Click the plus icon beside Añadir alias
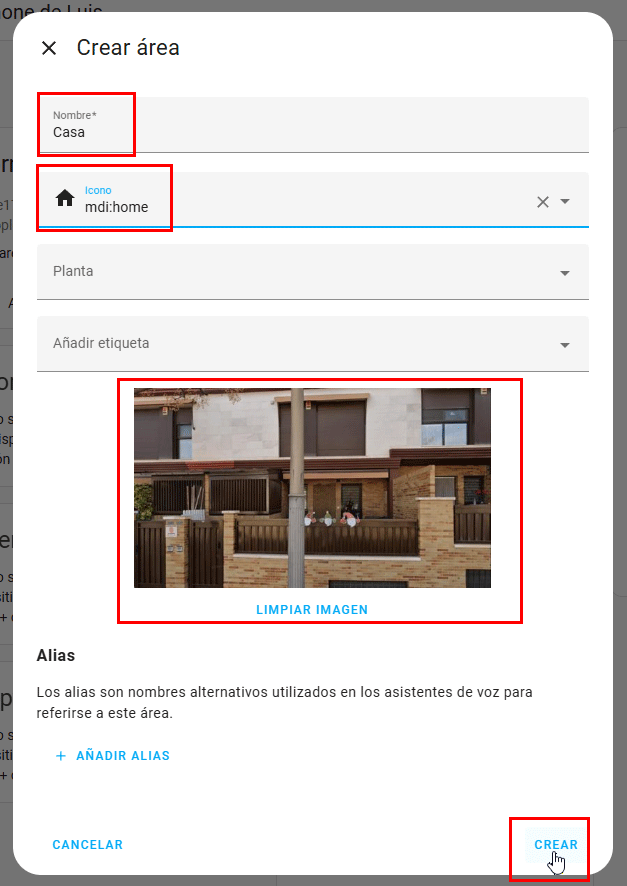The width and height of the screenshot is (627, 886). point(61,756)
